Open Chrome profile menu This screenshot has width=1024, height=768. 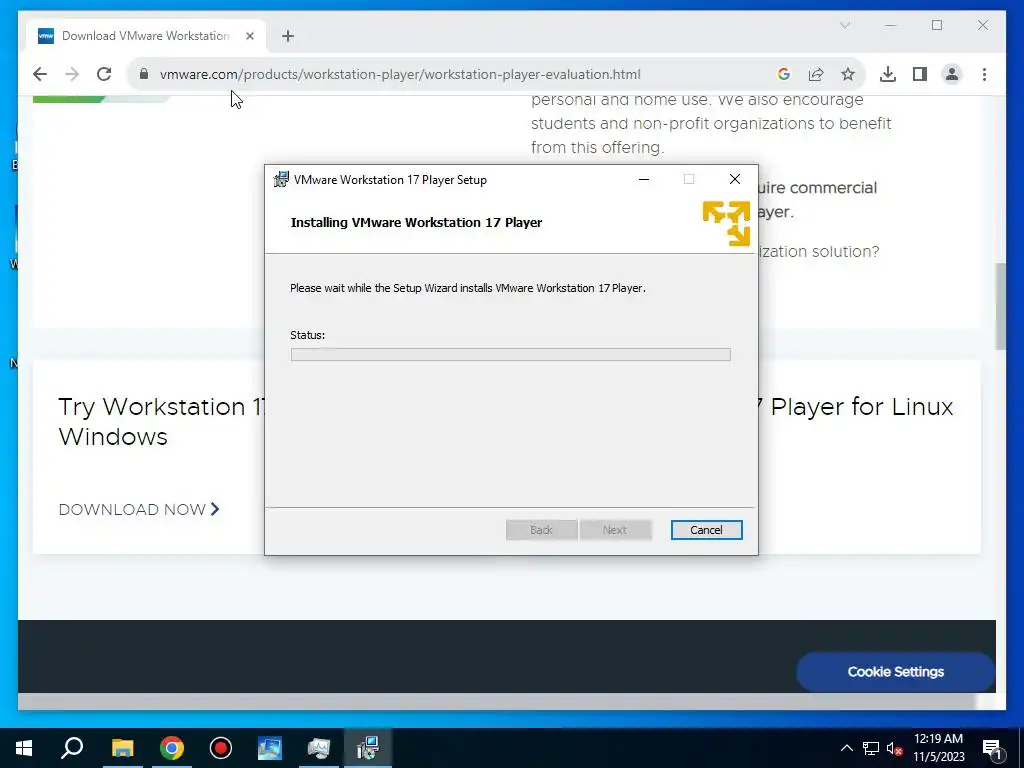coord(952,74)
